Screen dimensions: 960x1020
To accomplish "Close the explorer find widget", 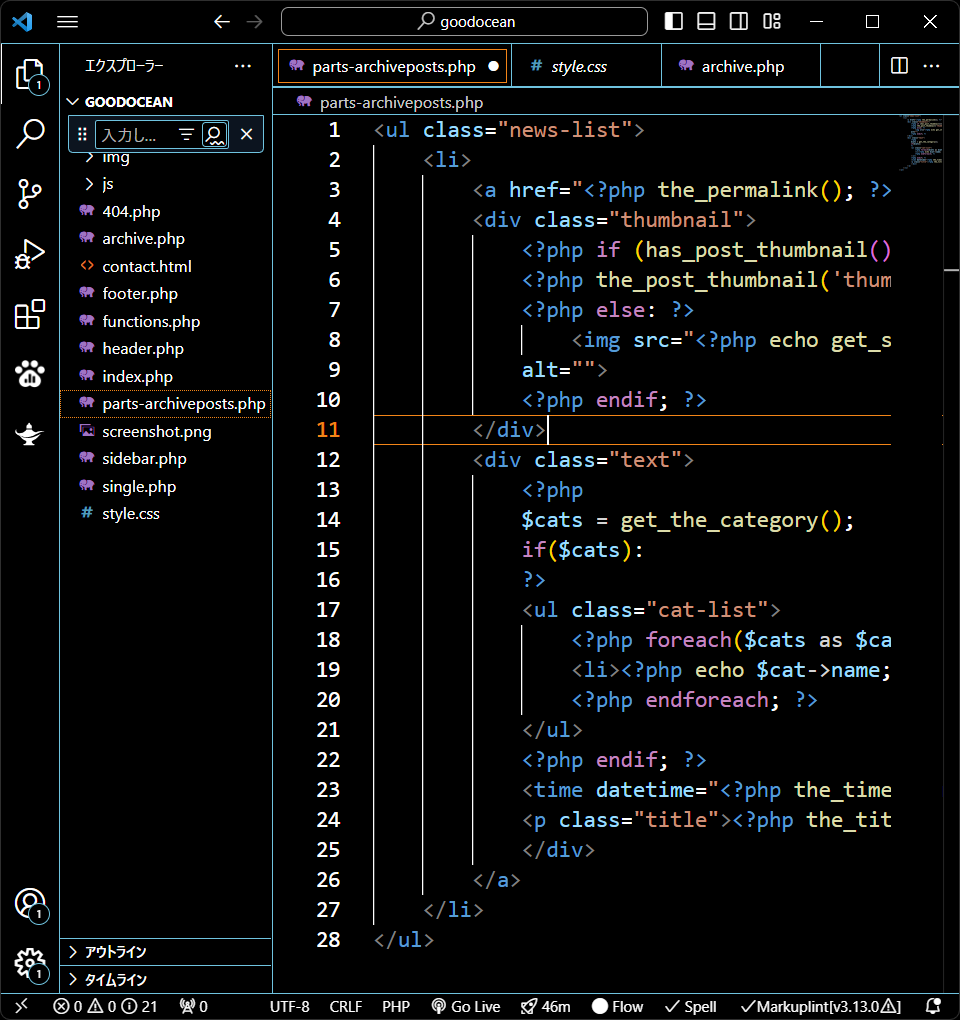I will coord(247,134).
